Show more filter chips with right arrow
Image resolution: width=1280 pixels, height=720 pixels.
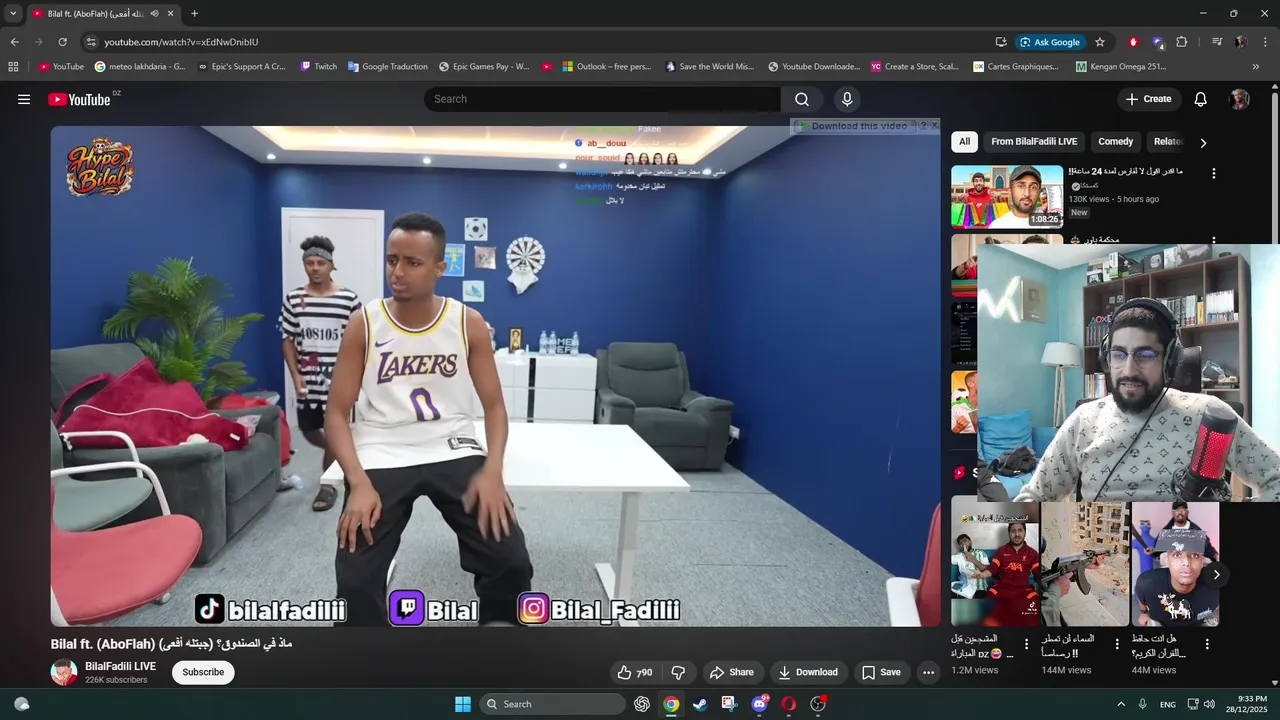click(1203, 142)
